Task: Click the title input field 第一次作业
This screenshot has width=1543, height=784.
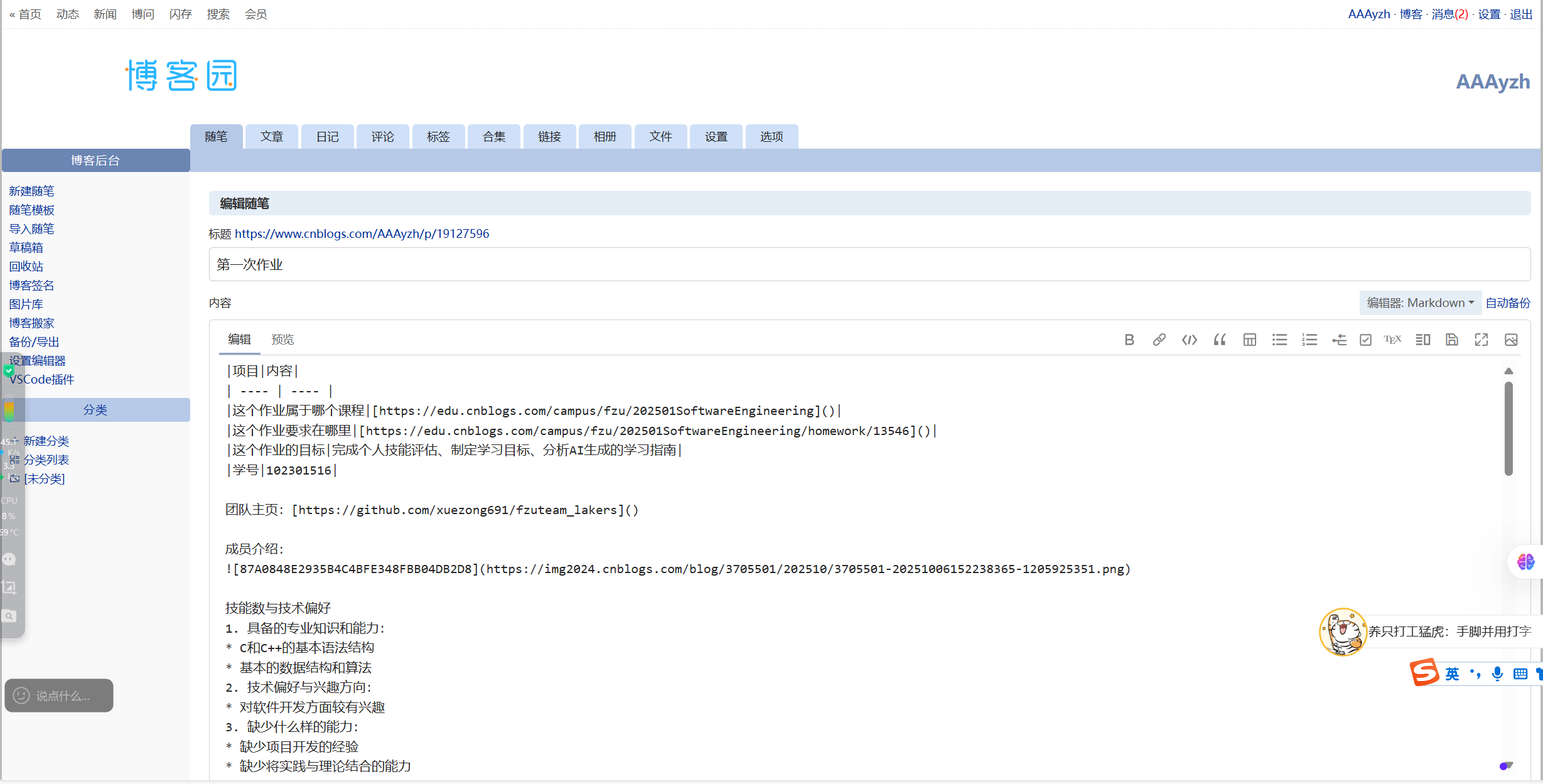Action: pos(869,264)
